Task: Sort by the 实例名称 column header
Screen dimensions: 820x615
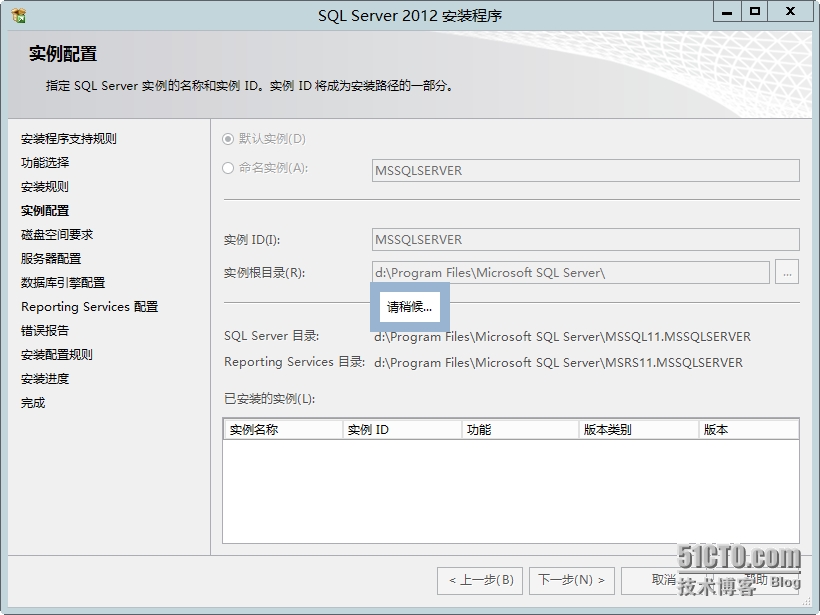Action: (283, 430)
